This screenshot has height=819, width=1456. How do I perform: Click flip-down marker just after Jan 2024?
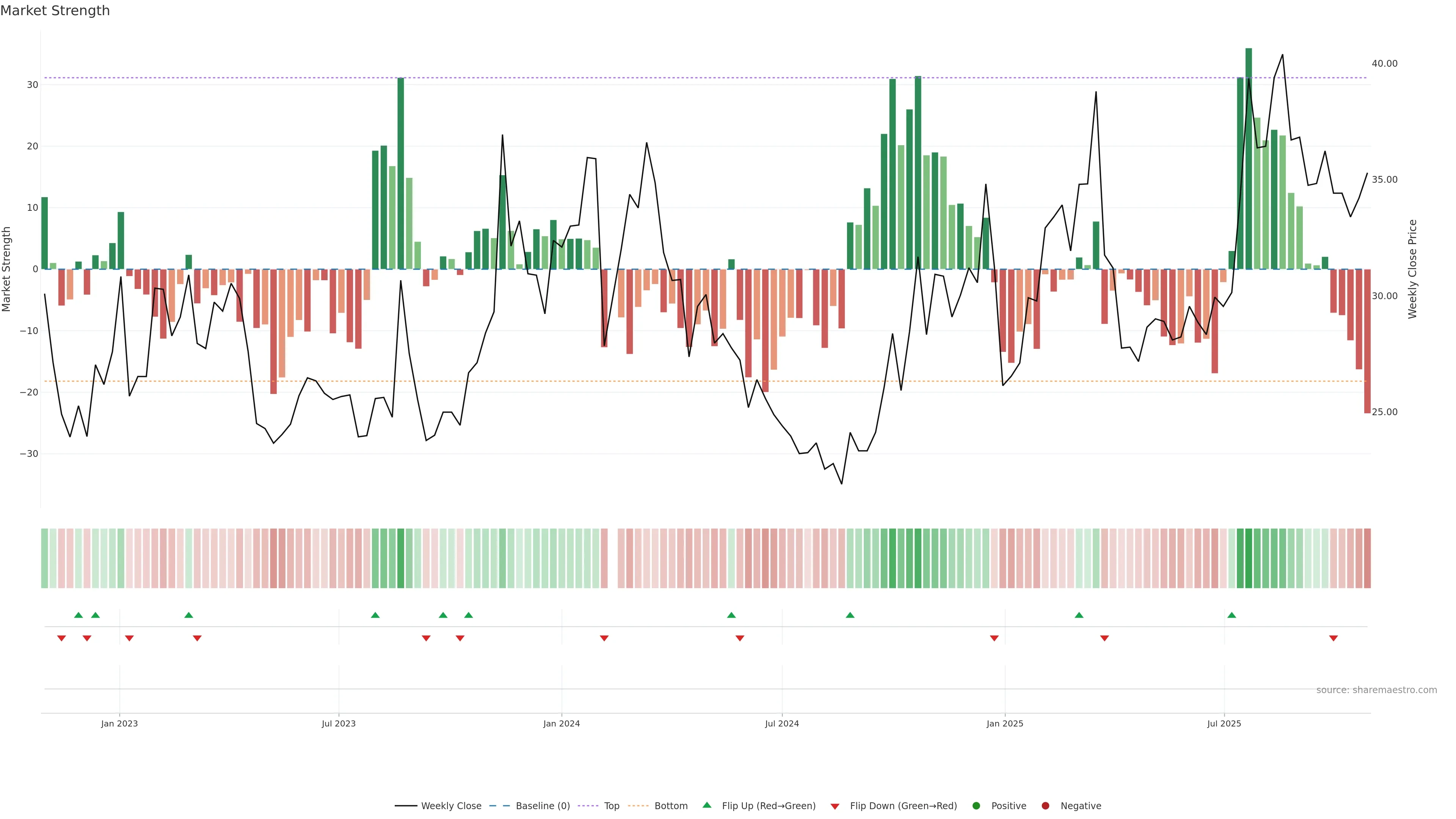pos(604,638)
